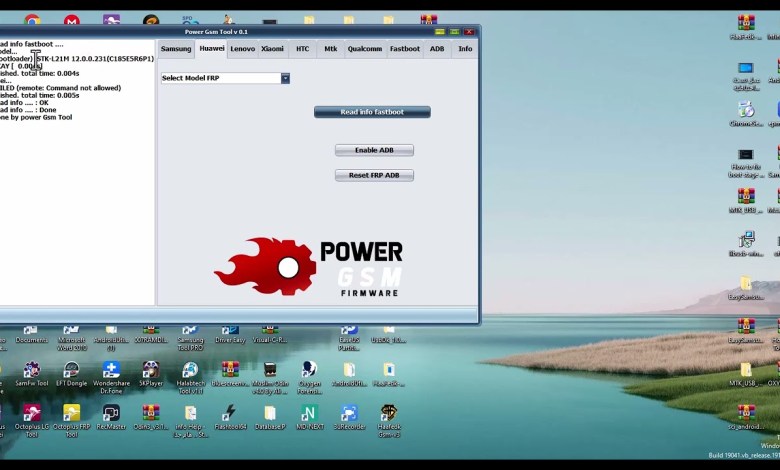Open the Flashtool64 desktop icon
Screen dimensions: 780x470
(x=229, y=413)
